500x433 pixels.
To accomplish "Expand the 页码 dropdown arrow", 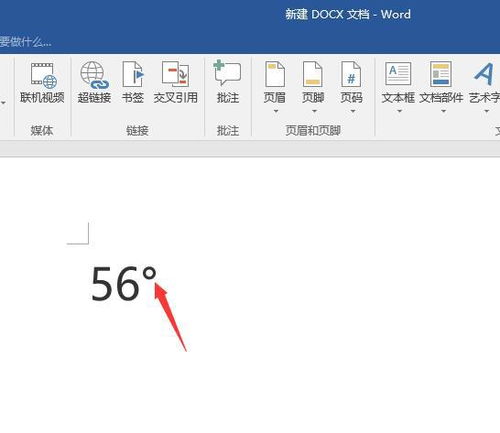I will pyautogui.click(x=353, y=111).
